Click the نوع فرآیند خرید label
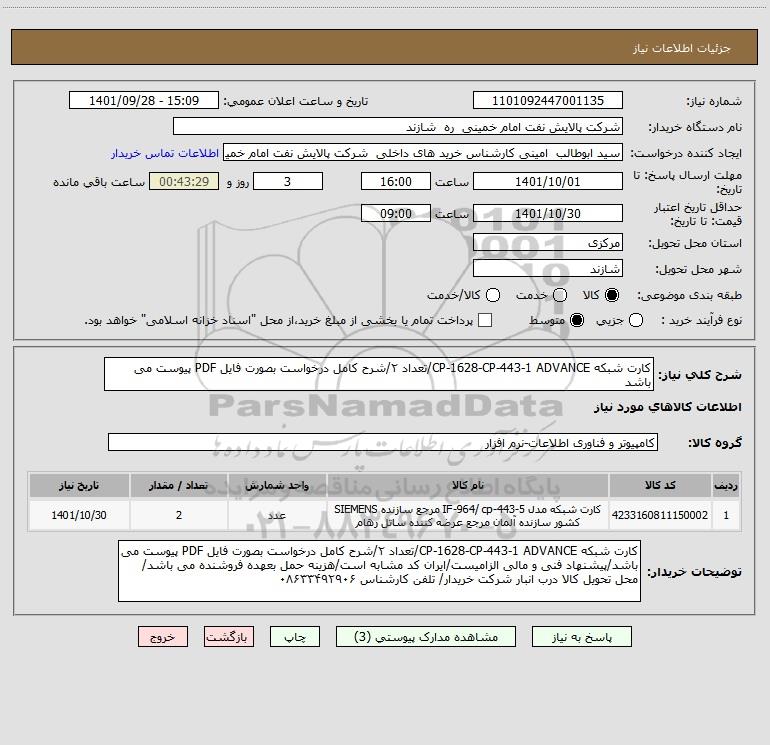This screenshot has height=745, width=770. click(x=701, y=320)
